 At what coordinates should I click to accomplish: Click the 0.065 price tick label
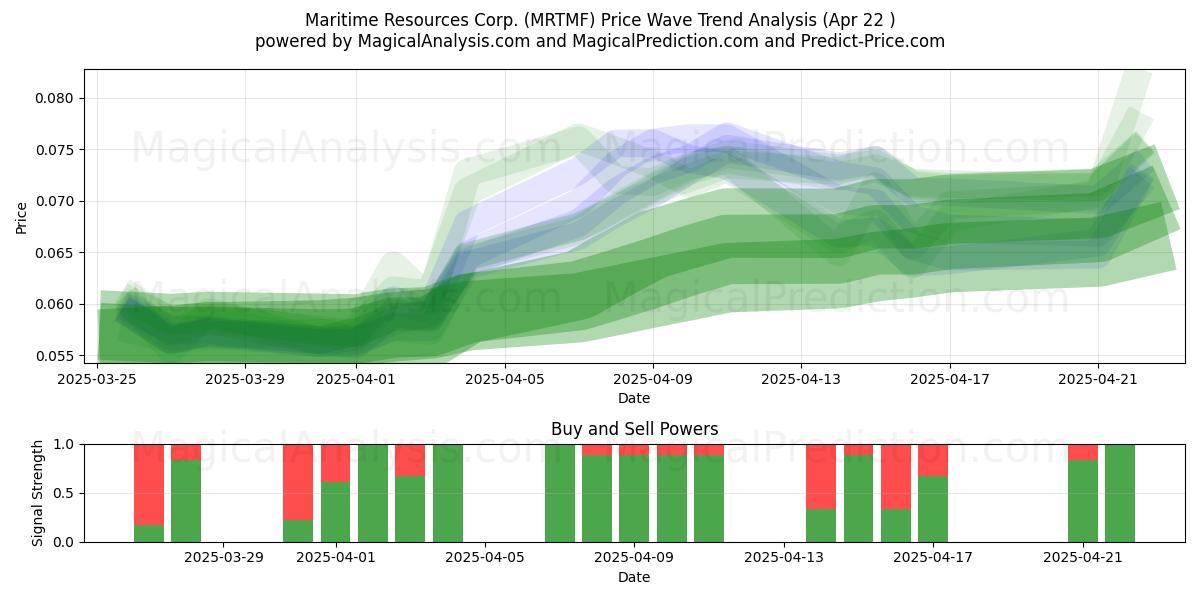tap(56, 253)
